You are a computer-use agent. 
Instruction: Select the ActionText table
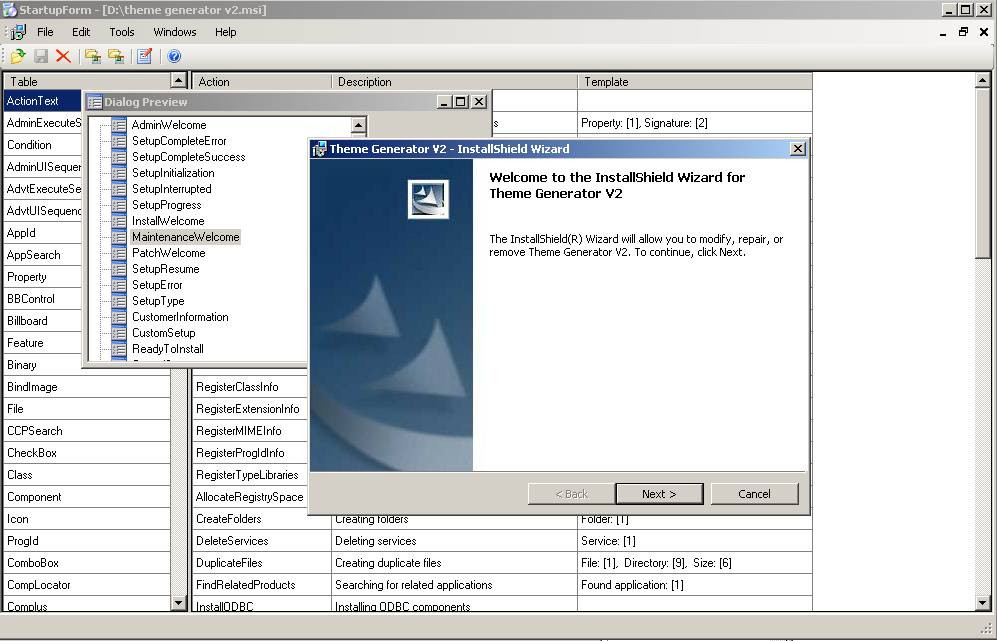tap(43, 100)
